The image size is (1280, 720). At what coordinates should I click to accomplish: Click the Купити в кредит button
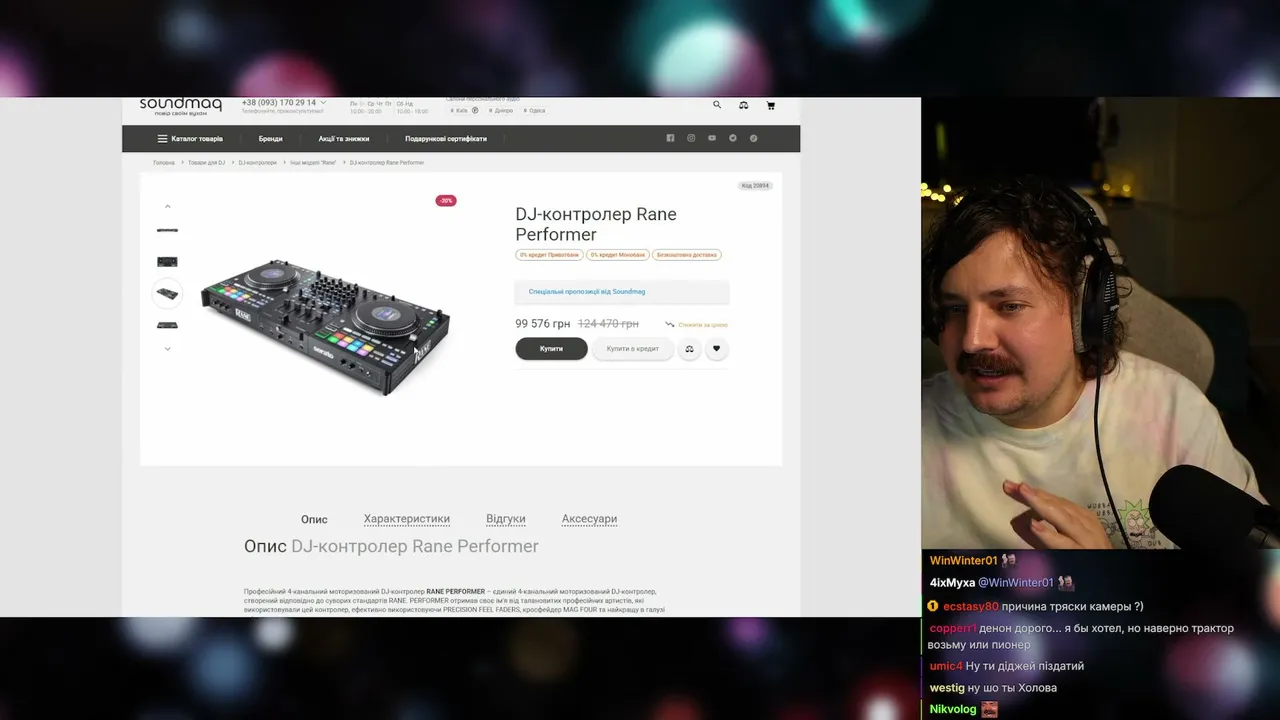tap(633, 349)
